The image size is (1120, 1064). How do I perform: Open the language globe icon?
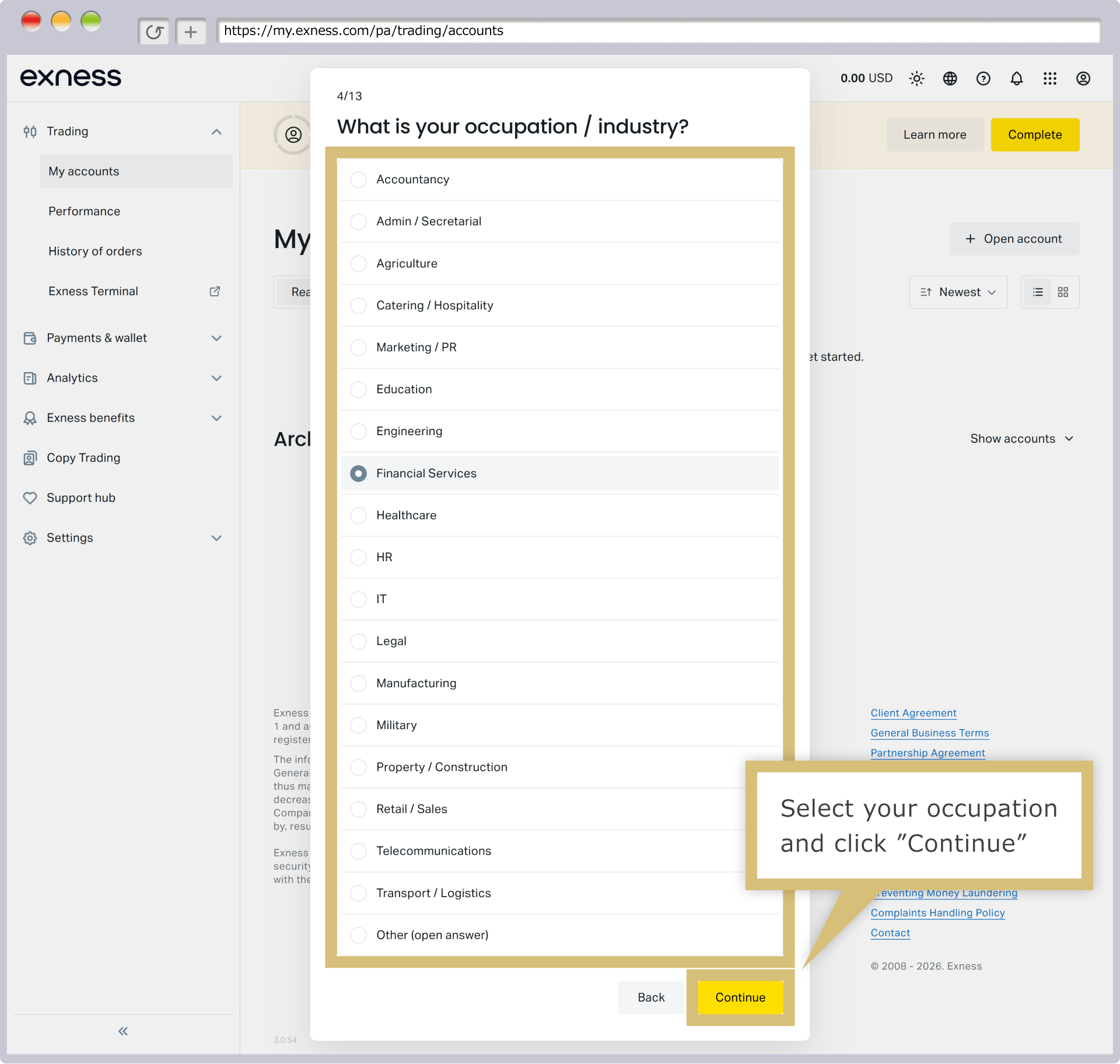tap(950, 78)
